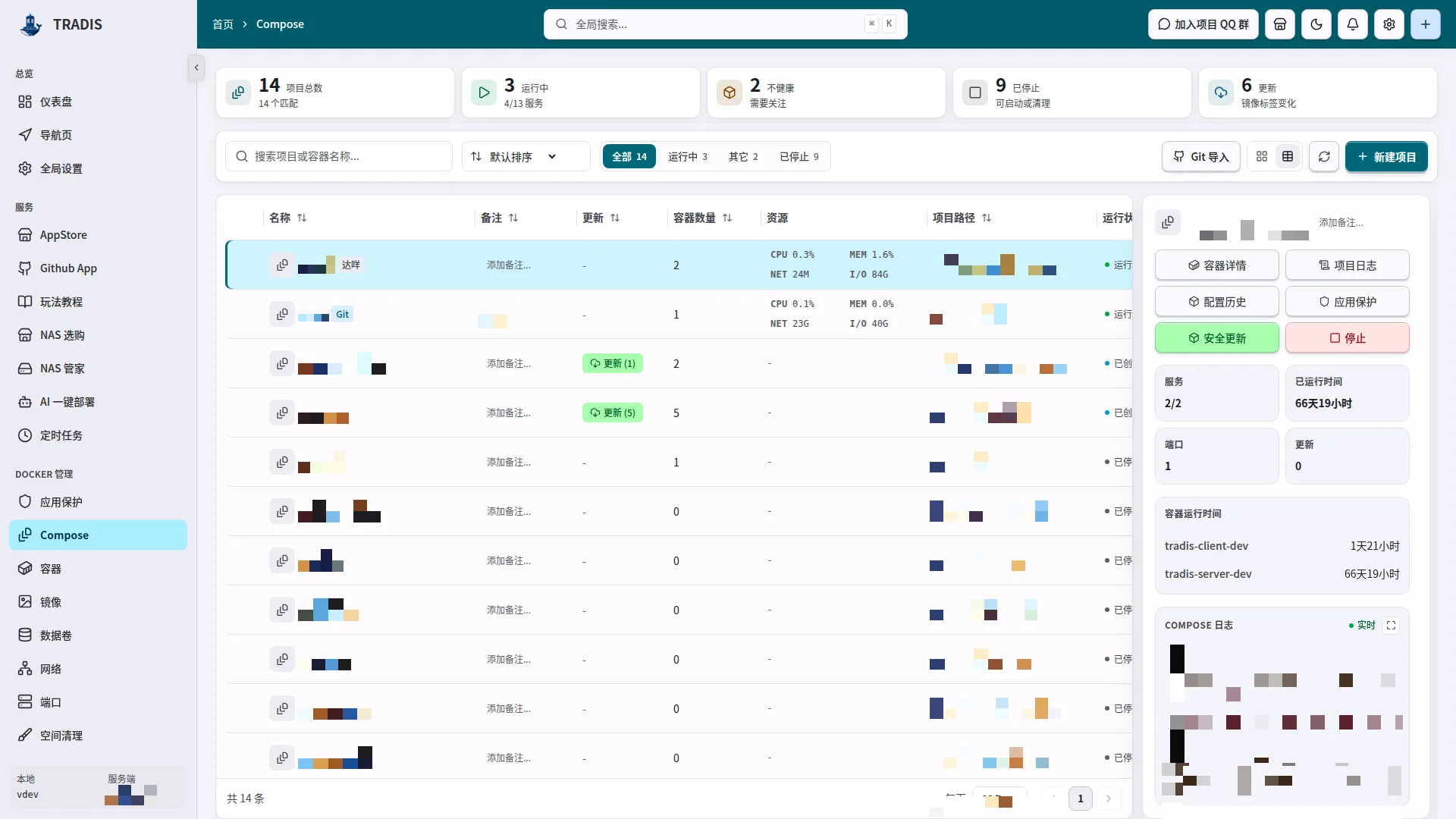Select the 其它 2 filter tab

point(743,156)
